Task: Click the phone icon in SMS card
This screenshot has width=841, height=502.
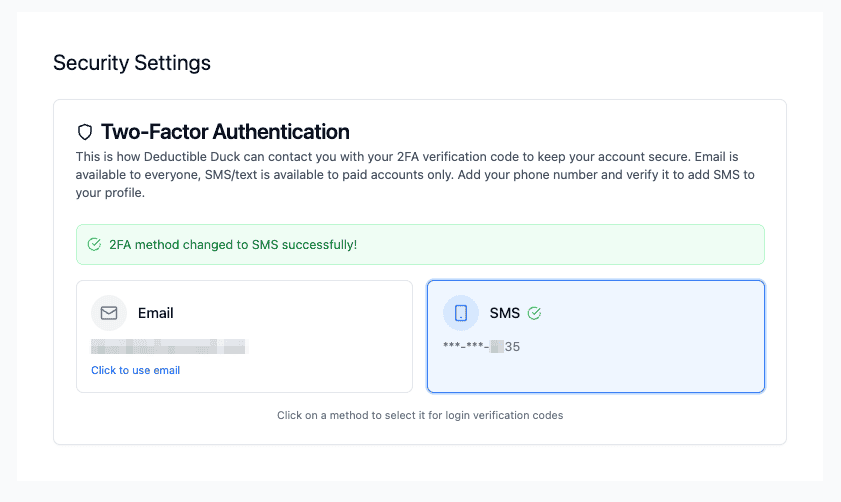Action: coord(461,313)
